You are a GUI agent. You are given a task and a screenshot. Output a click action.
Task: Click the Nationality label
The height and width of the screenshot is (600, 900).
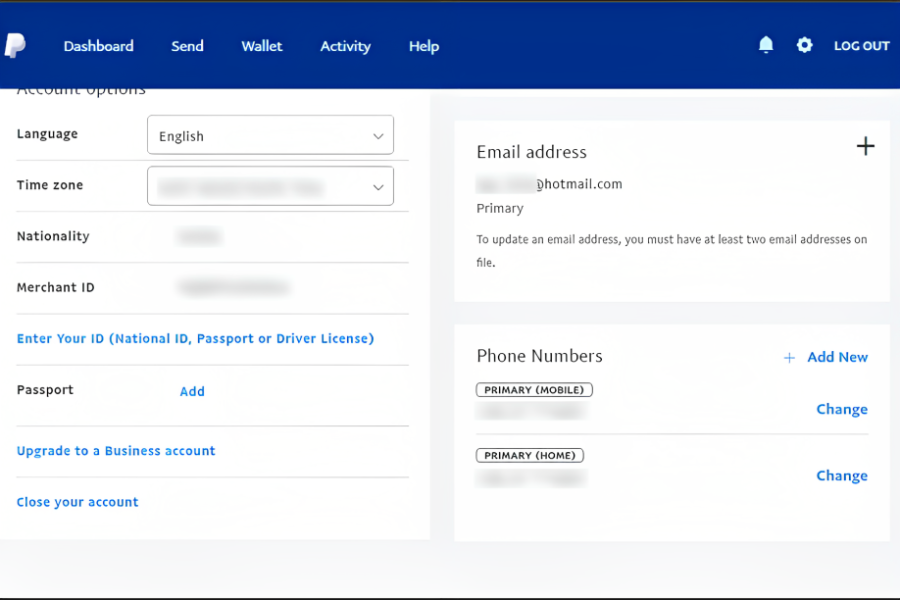click(x=53, y=236)
